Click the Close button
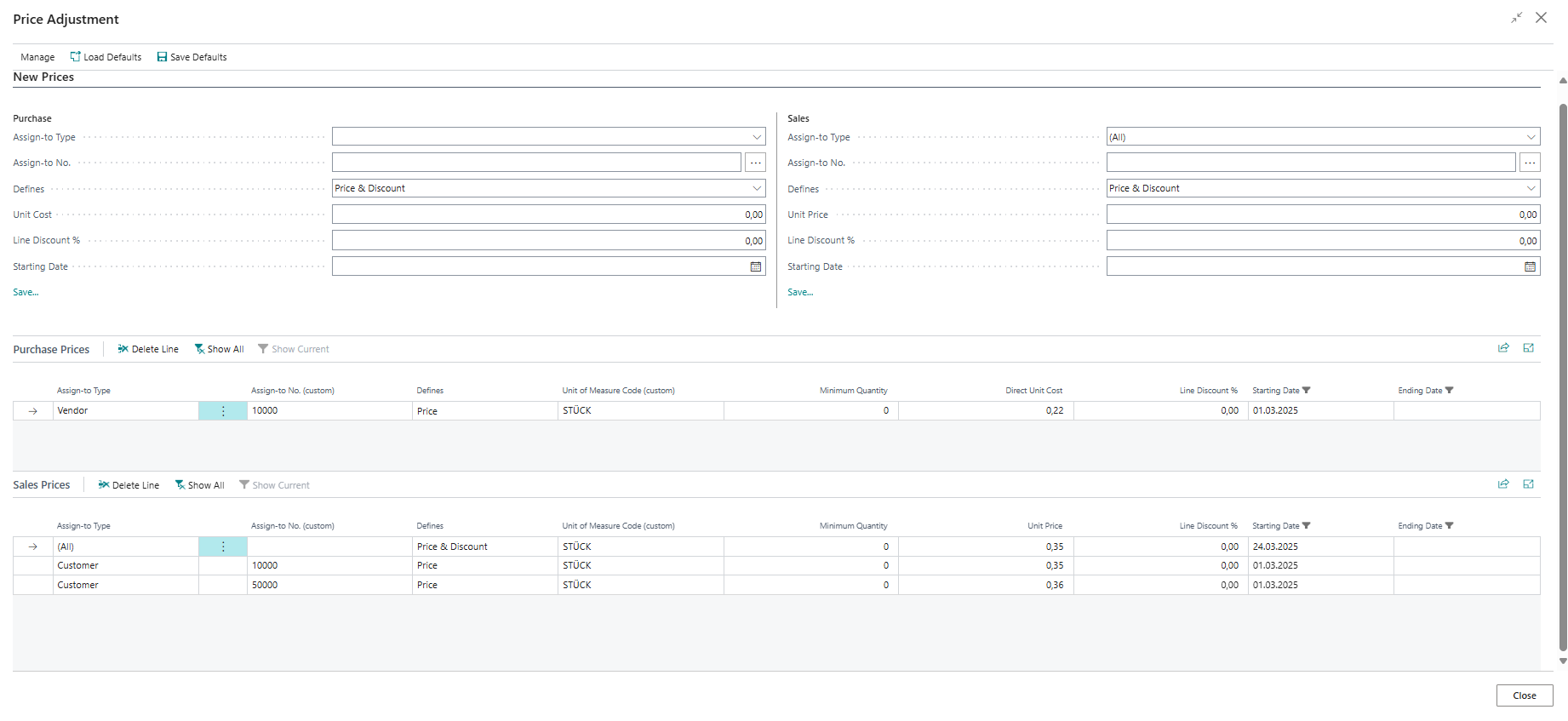Screen dimensions: 1568x721 pos(1524,695)
